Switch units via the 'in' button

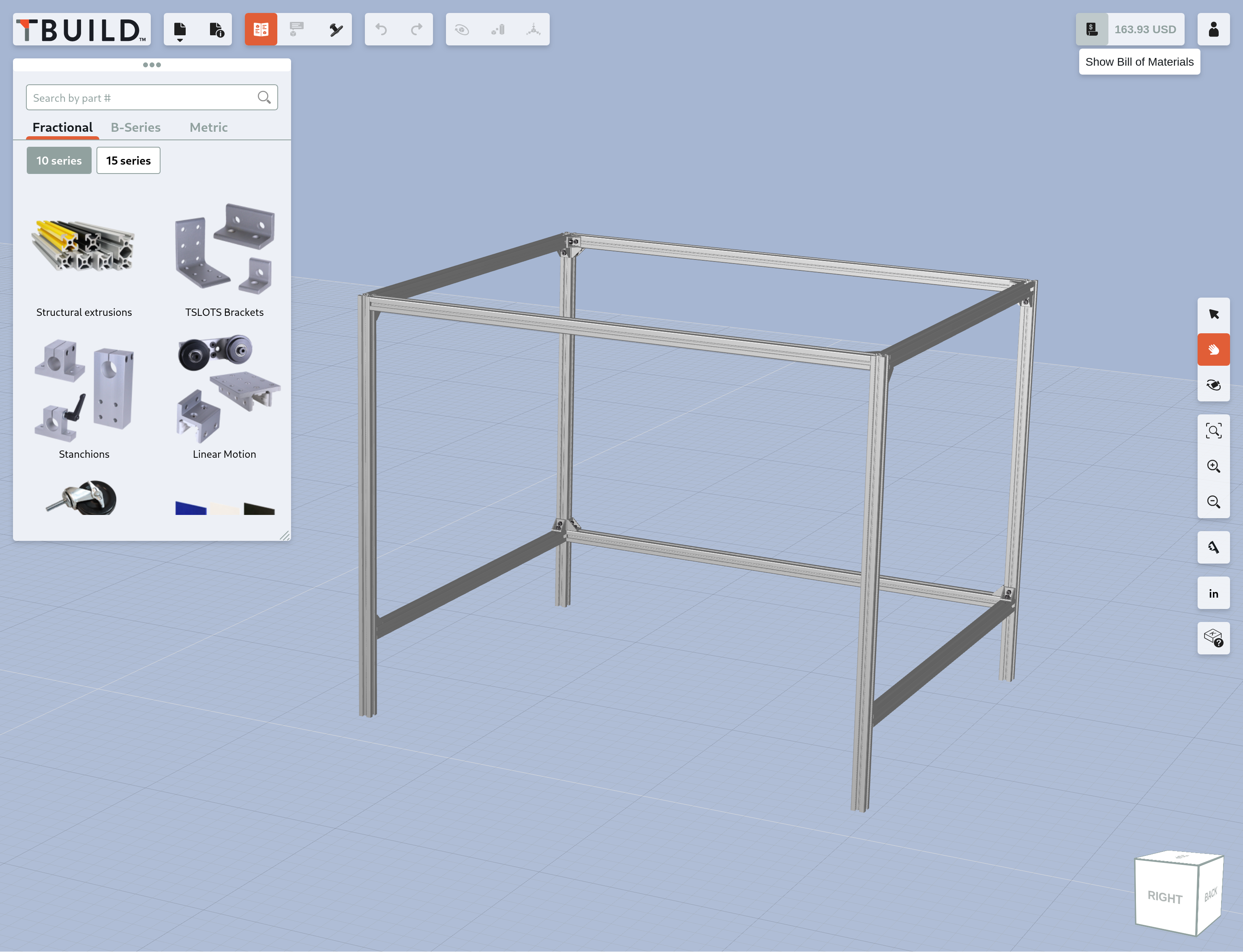tap(1213, 593)
